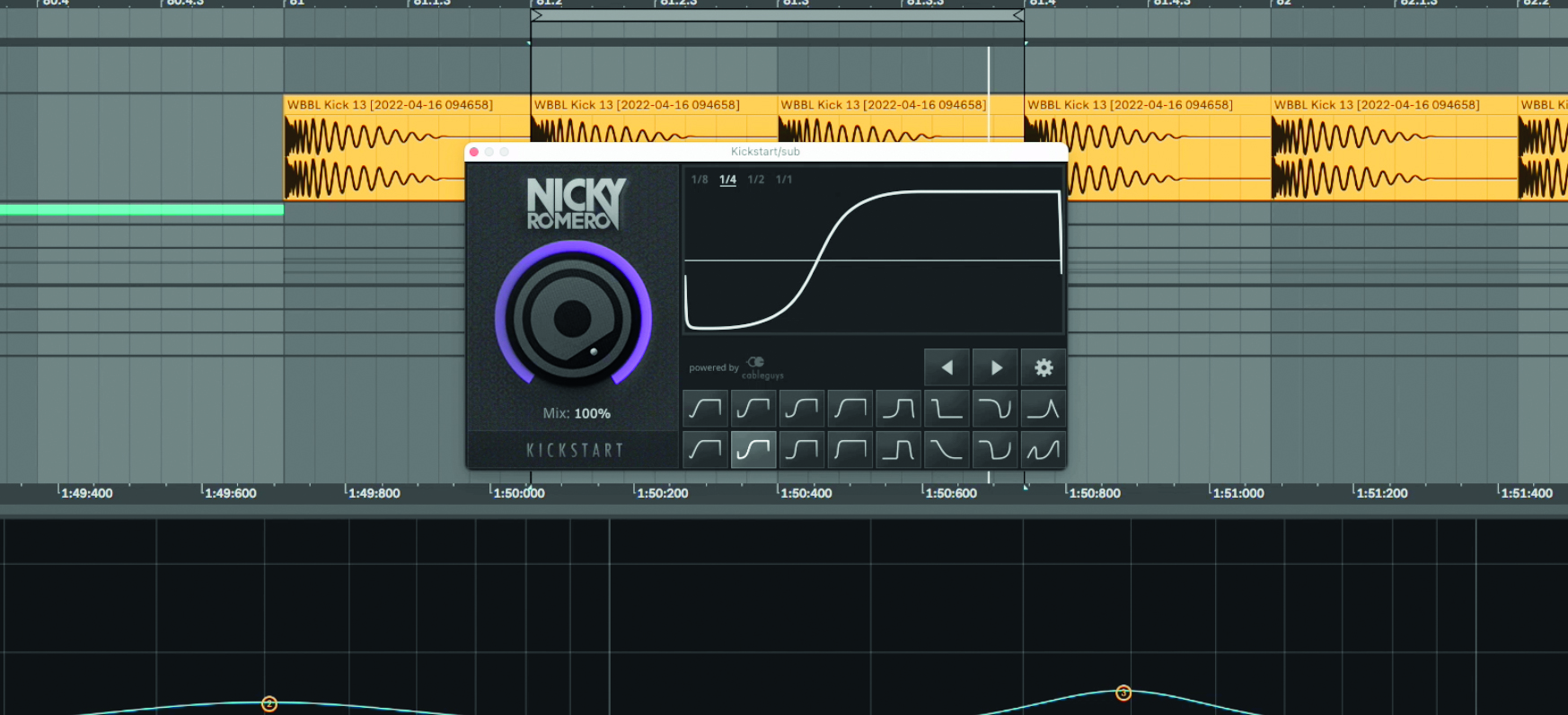The height and width of the screenshot is (715, 1568).
Task: Select the last top-row preset with the spike shape
Action: pos(1044,409)
